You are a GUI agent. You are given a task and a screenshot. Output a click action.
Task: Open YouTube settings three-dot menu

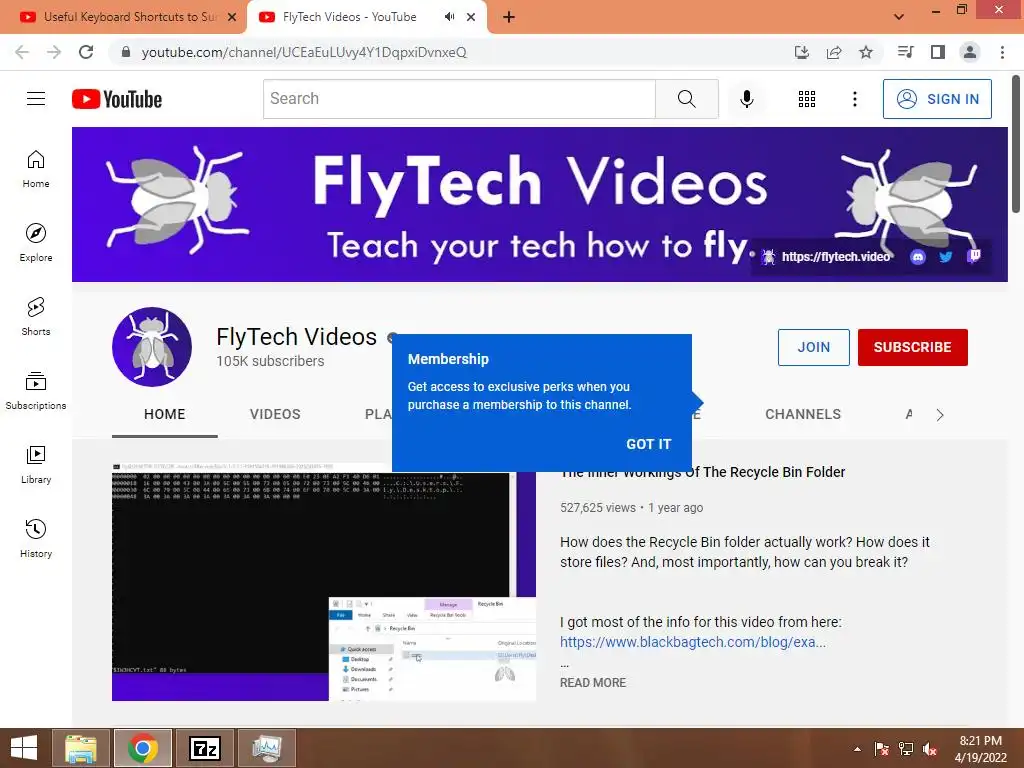(854, 99)
